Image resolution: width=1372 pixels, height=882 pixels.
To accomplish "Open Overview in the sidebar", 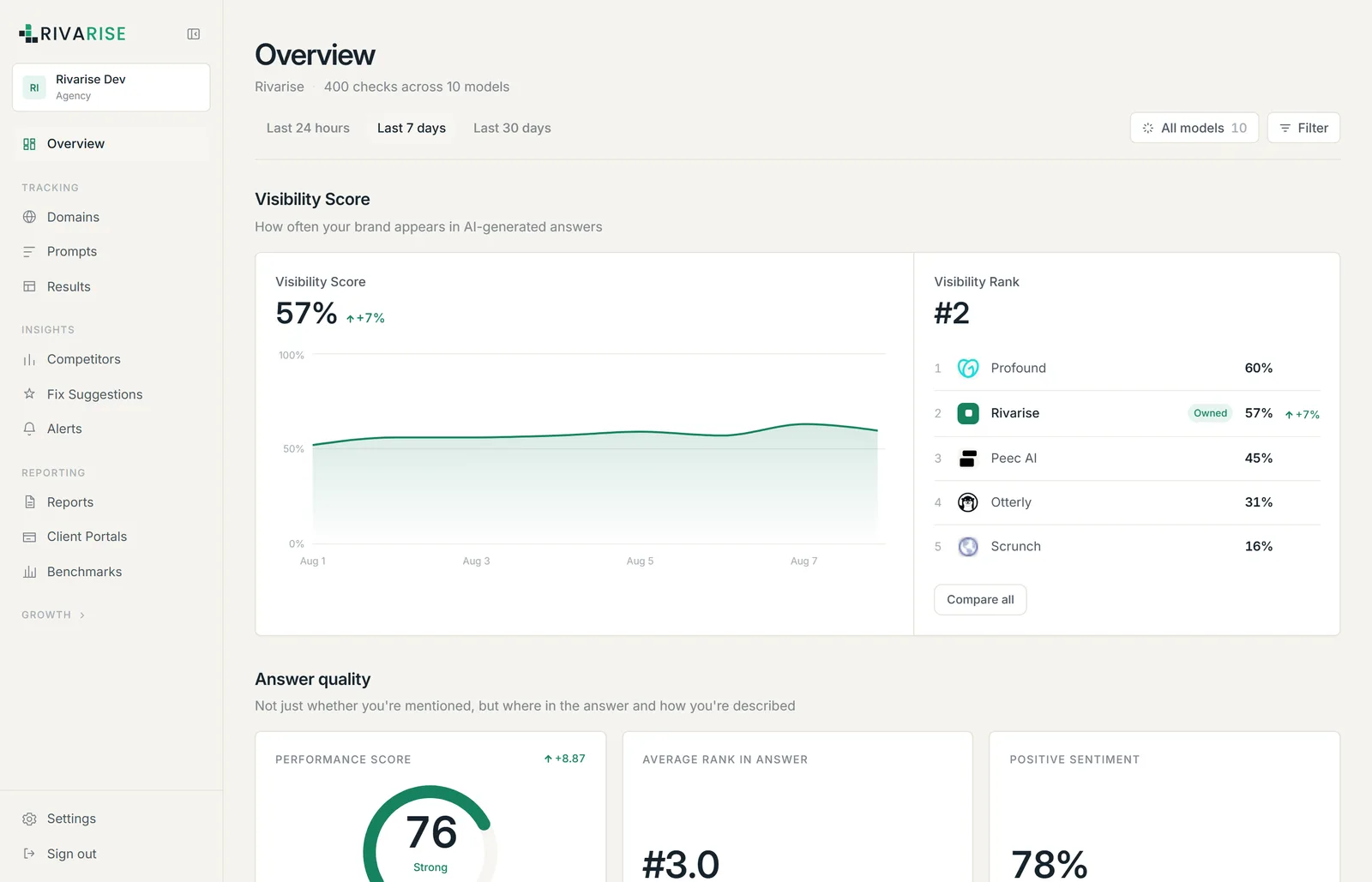I will pyautogui.click(x=111, y=144).
